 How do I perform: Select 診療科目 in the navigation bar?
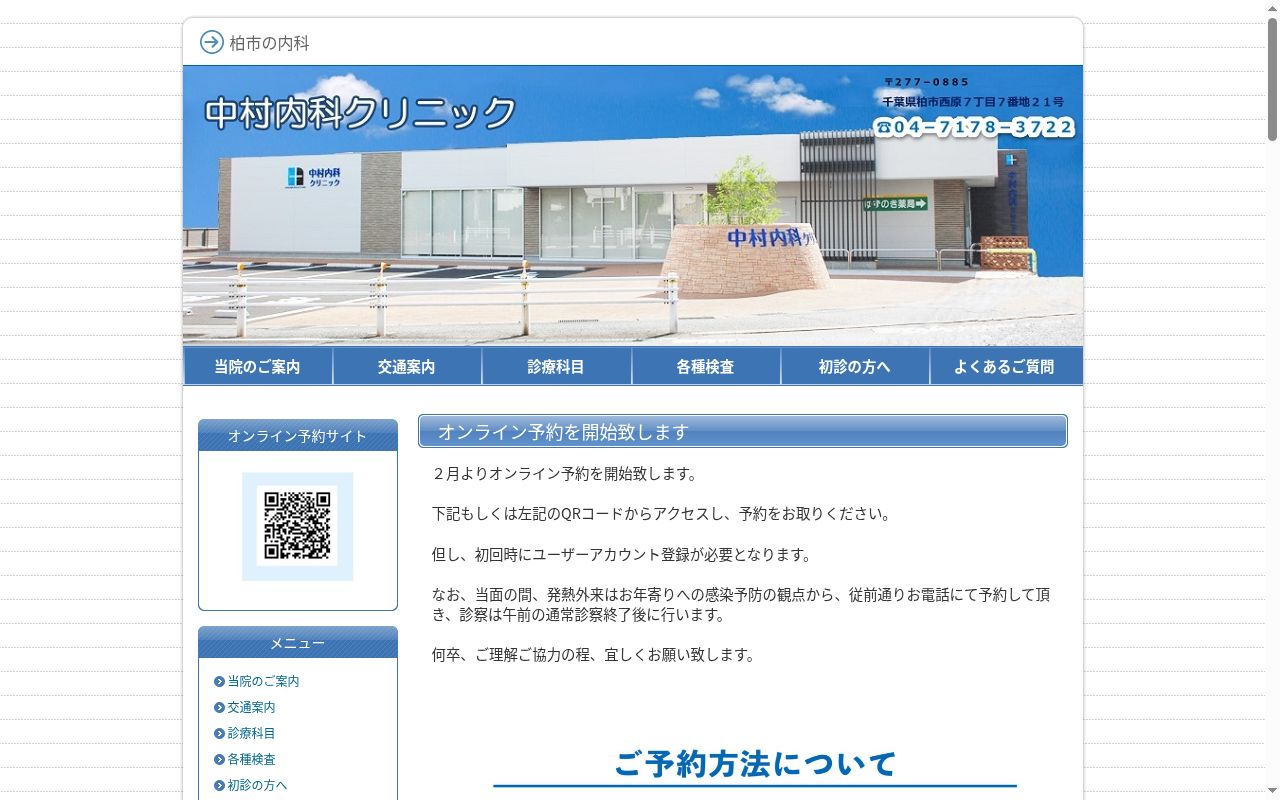pos(556,367)
